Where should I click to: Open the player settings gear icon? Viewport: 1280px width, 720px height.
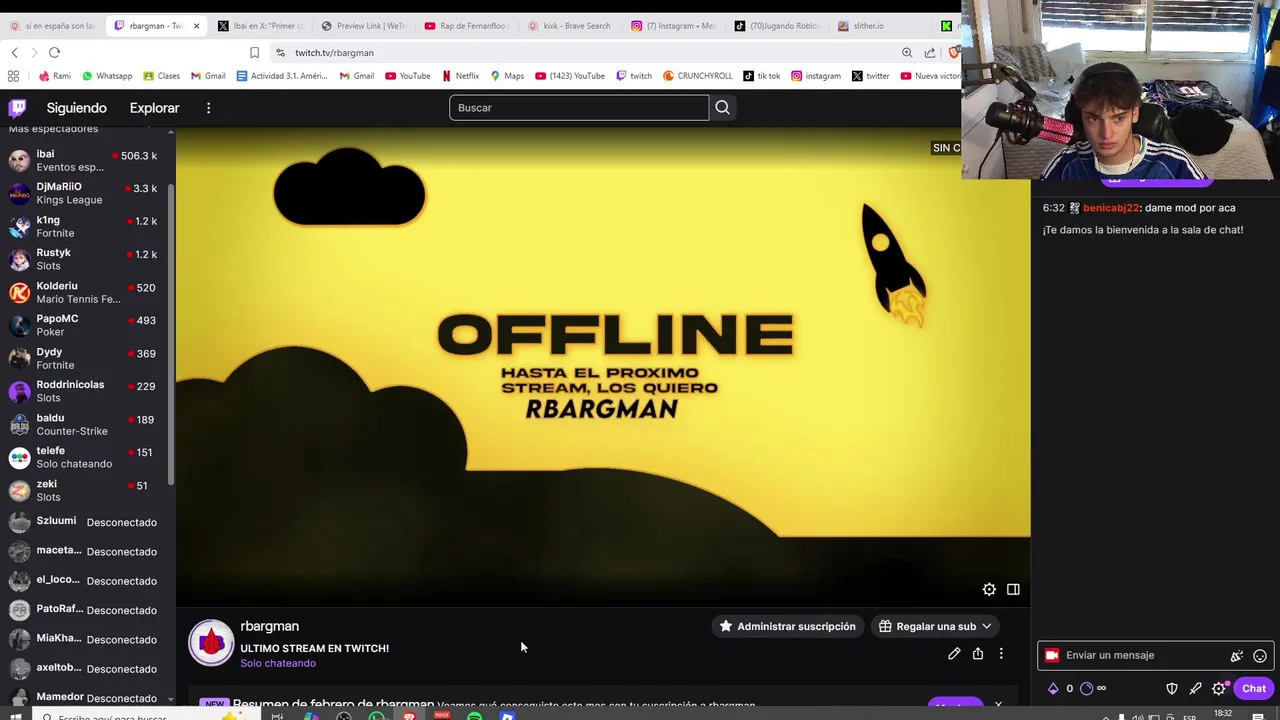tap(989, 589)
